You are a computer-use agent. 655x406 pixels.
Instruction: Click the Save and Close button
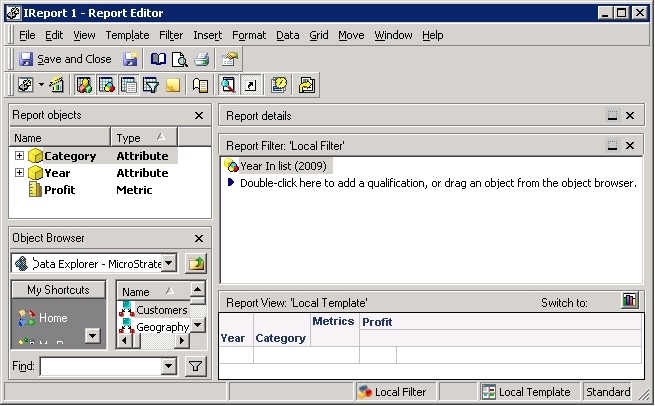click(x=65, y=59)
